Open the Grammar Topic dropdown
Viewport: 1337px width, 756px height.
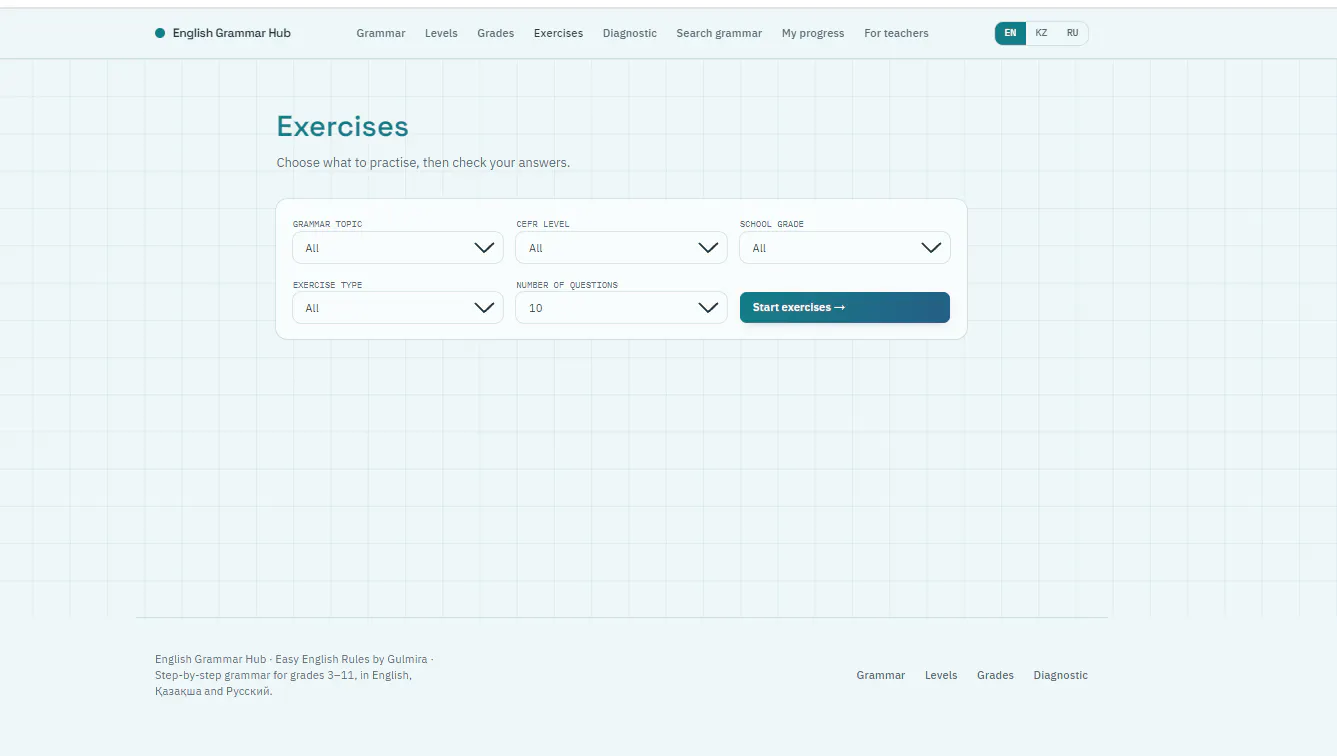[x=398, y=248]
